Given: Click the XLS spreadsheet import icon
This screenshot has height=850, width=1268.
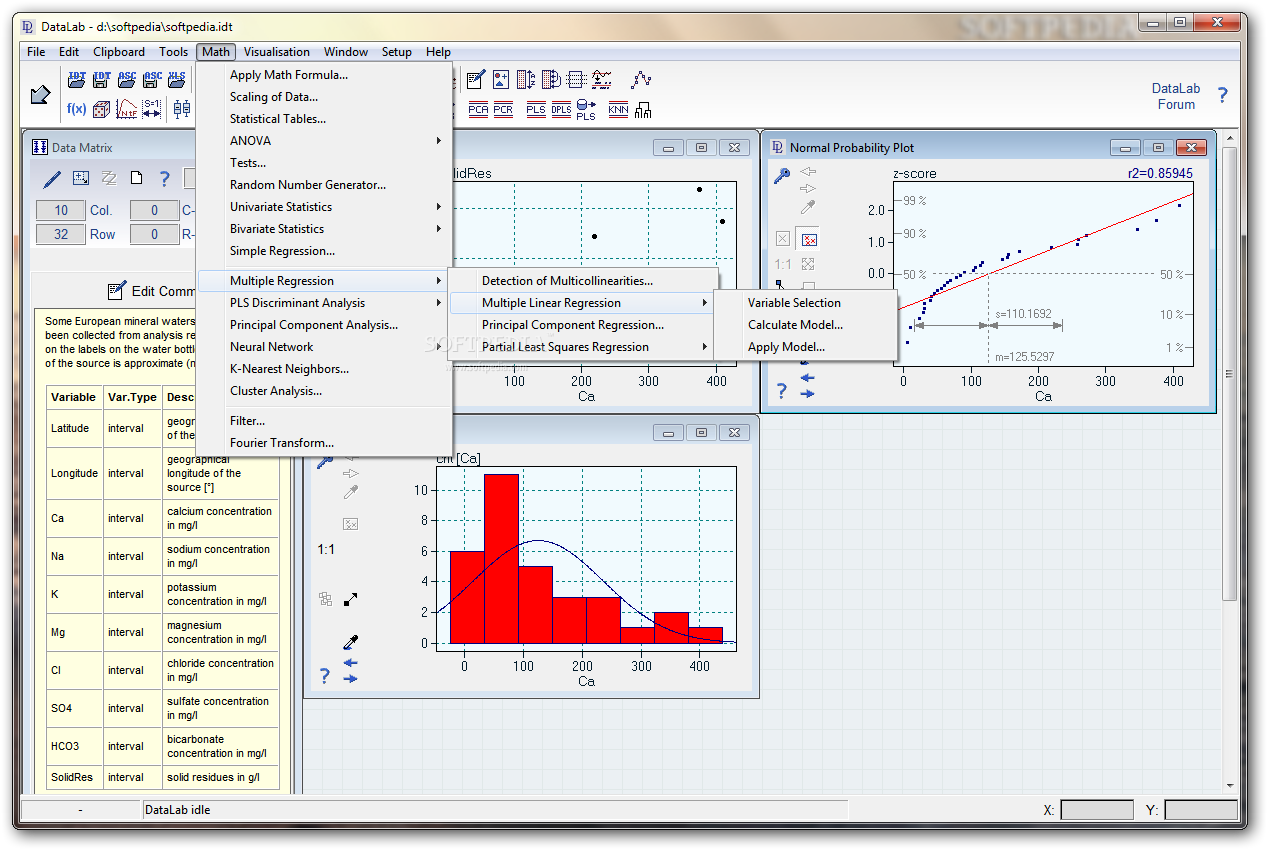Looking at the screenshot, I should (x=177, y=79).
